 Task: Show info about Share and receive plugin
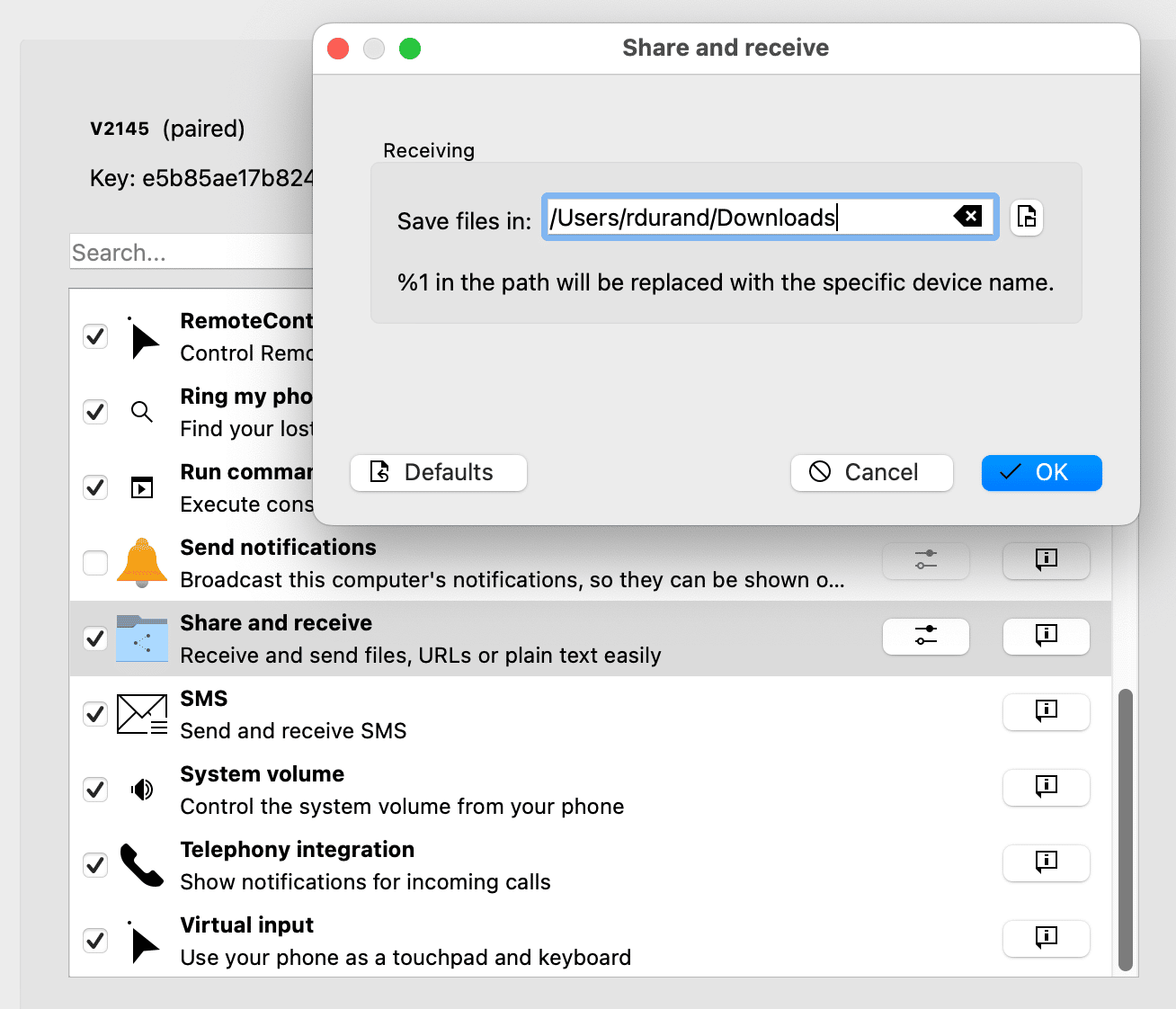click(x=1046, y=637)
